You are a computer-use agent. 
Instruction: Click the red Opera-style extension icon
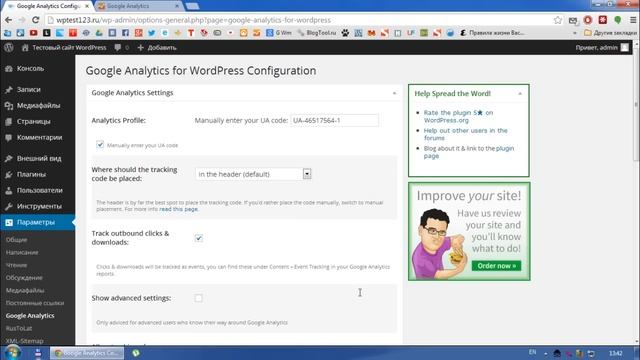588,20
